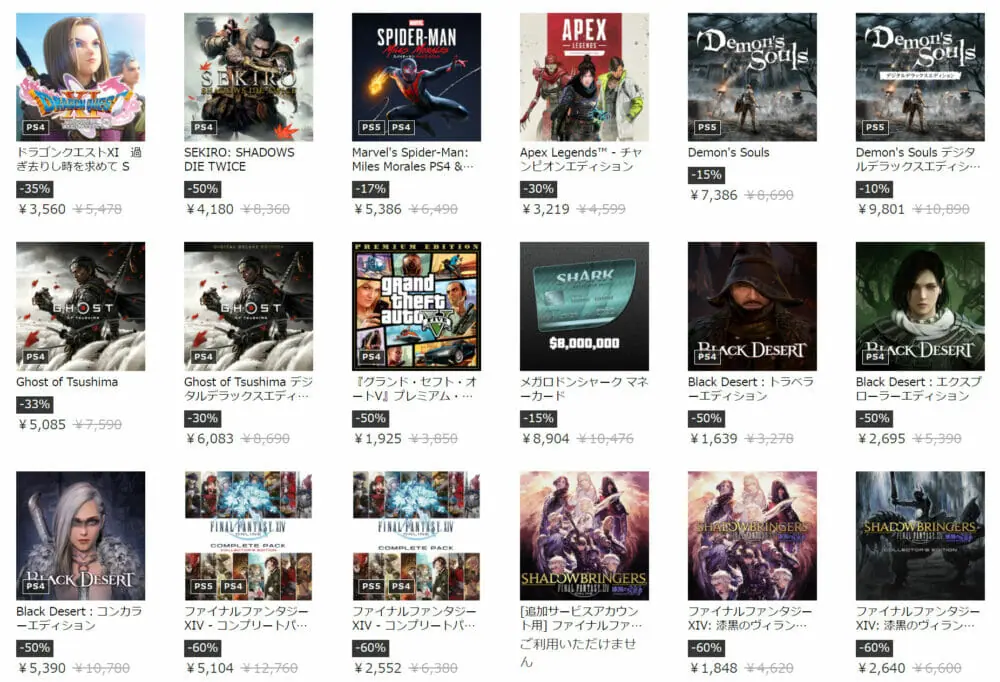Open the Ghost of Tsushima title link
Image resolution: width=1000 pixels, height=682 pixels.
point(67,382)
